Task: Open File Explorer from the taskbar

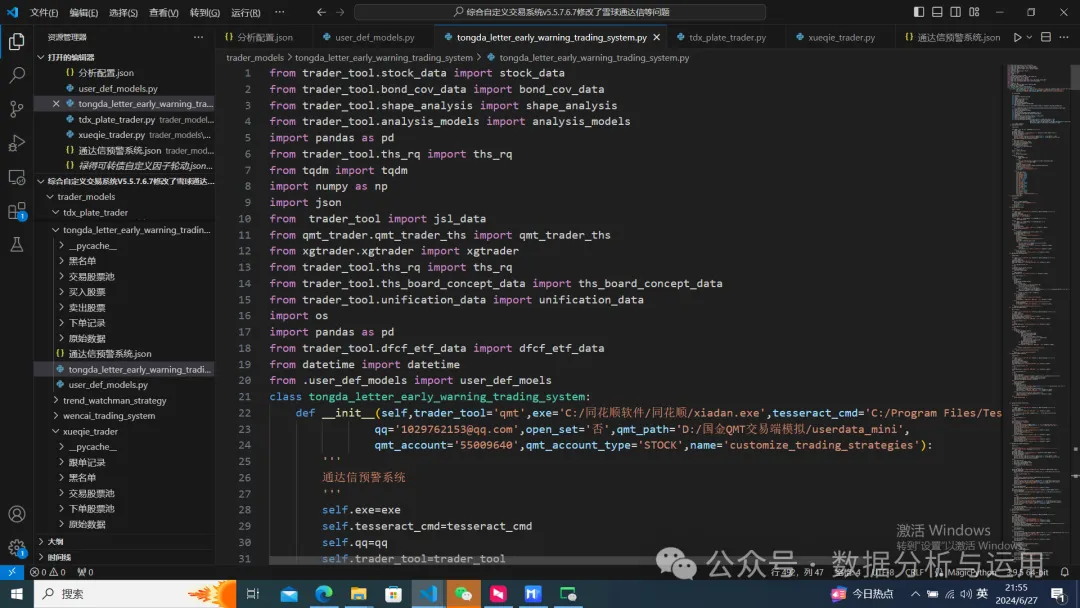Action: point(359,594)
